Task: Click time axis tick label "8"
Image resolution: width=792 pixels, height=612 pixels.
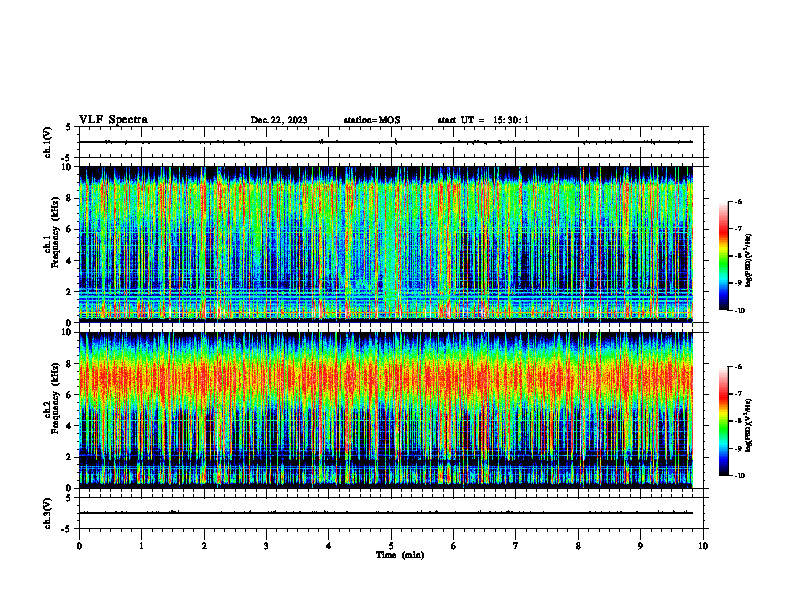Action: pos(578,546)
